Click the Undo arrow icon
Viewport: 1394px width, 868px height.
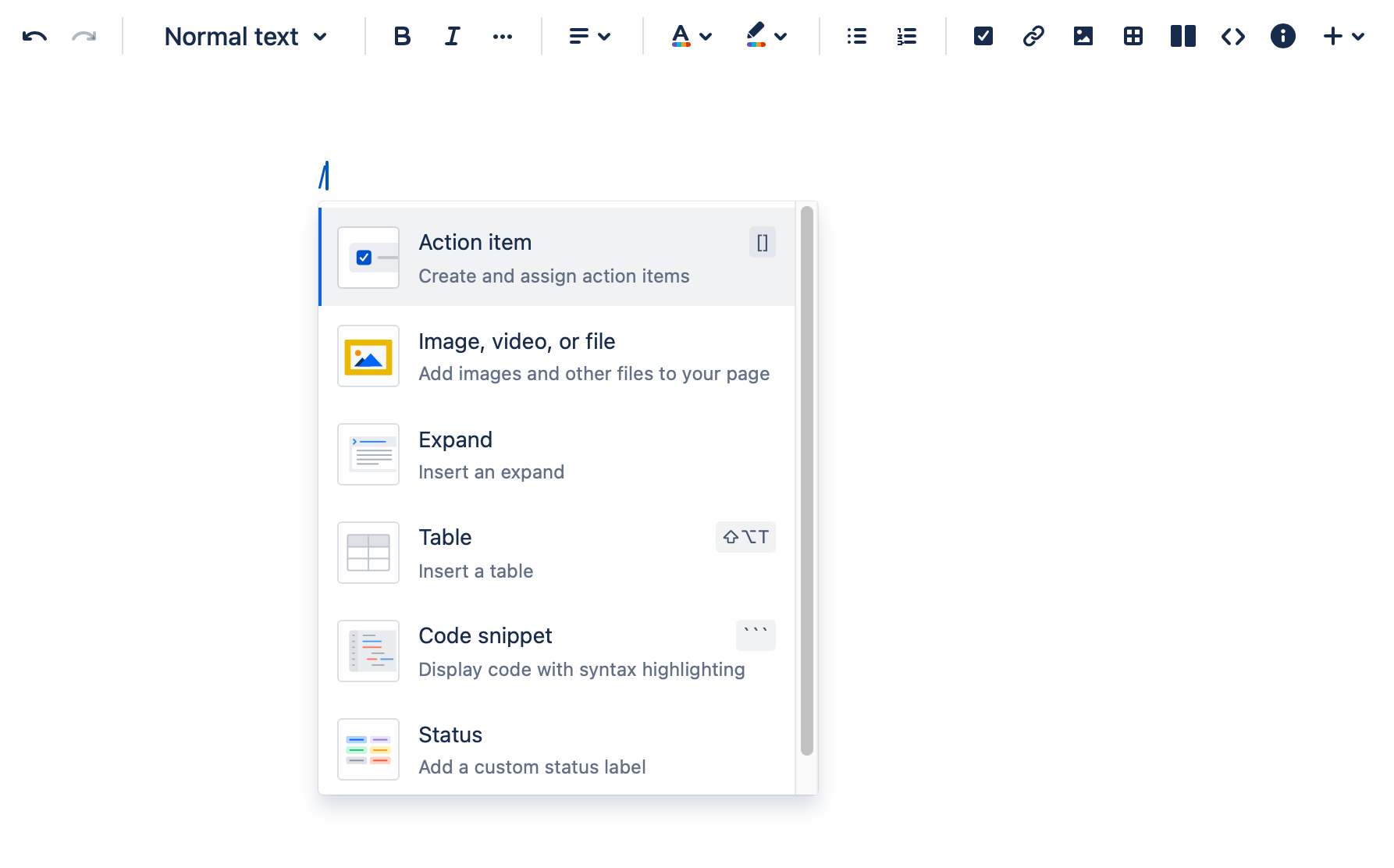34,37
